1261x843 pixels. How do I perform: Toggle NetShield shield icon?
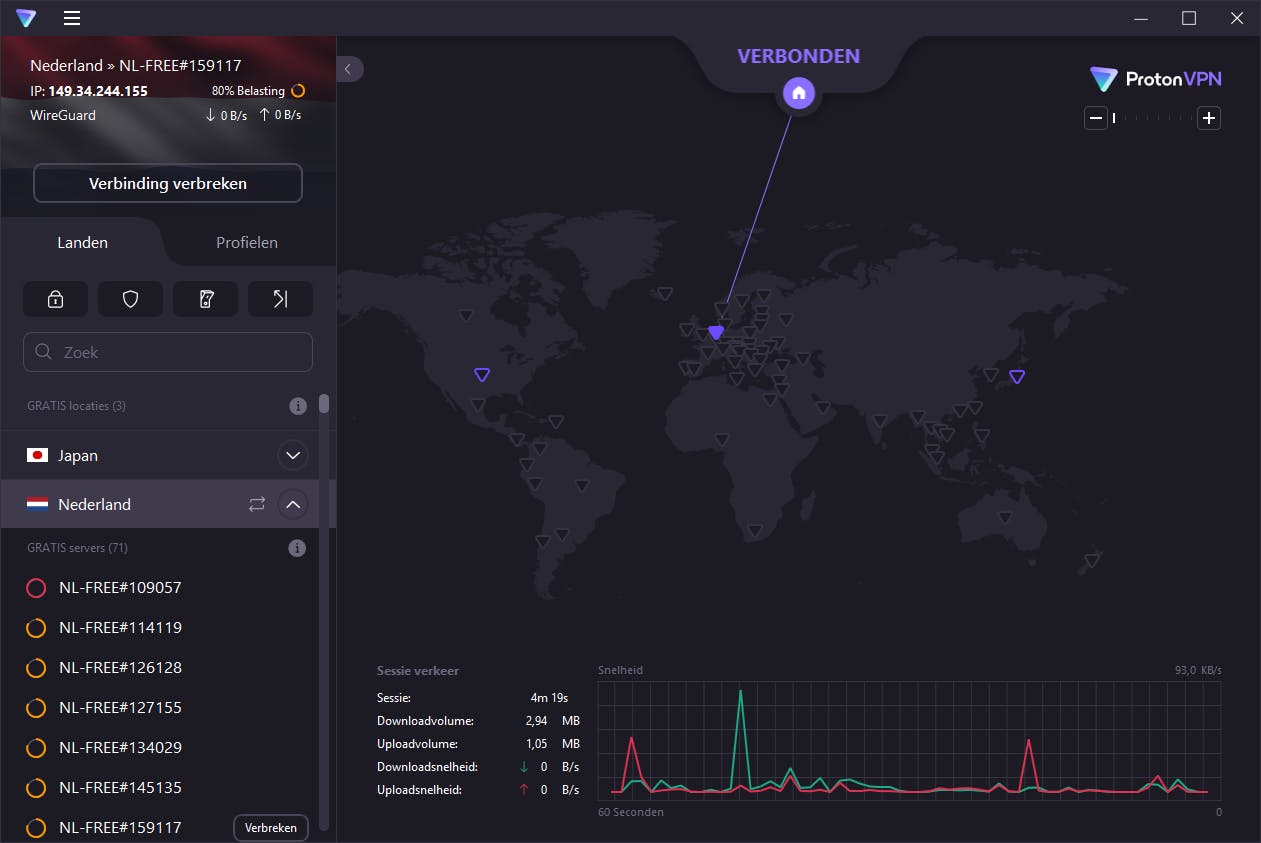coord(130,299)
